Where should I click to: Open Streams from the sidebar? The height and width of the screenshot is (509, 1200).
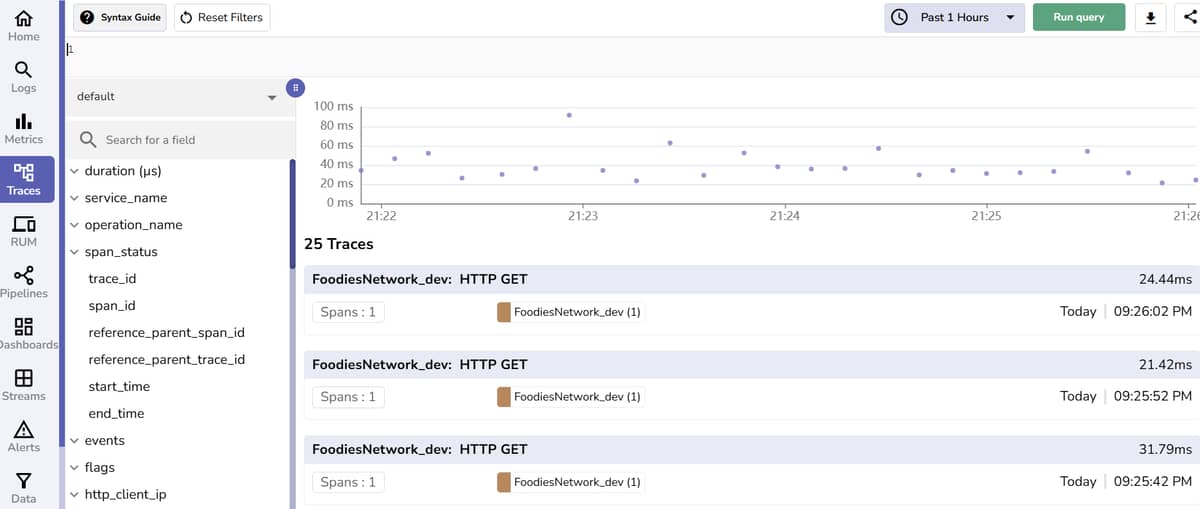coord(24,385)
